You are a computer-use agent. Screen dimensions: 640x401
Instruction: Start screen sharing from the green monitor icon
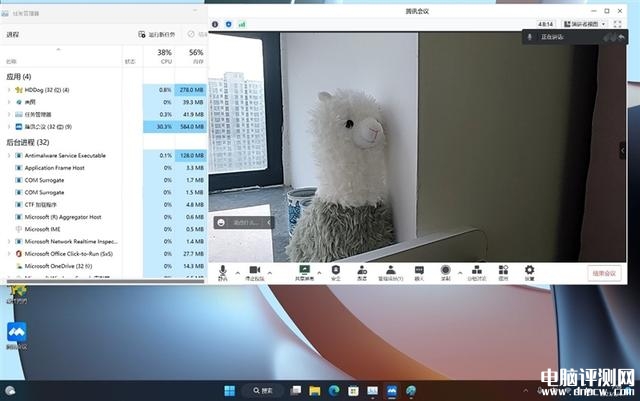point(304,272)
